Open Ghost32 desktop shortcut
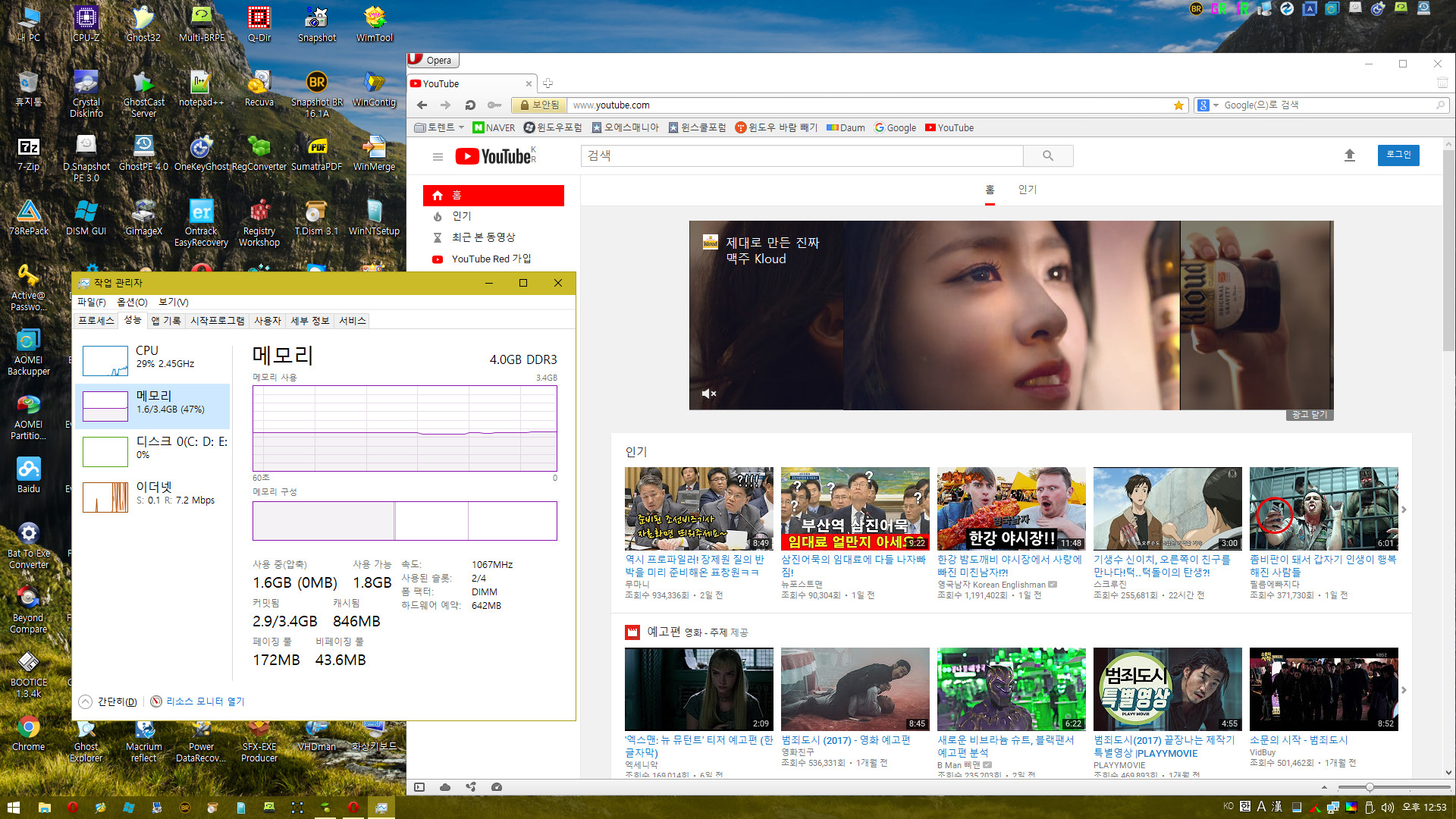 [x=143, y=24]
